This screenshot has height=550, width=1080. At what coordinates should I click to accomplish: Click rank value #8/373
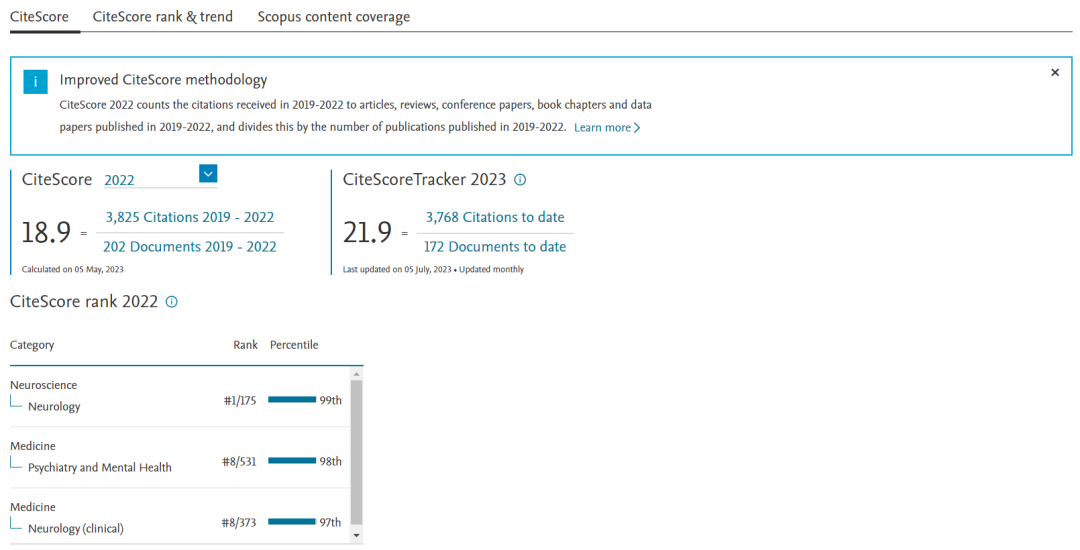(239, 522)
